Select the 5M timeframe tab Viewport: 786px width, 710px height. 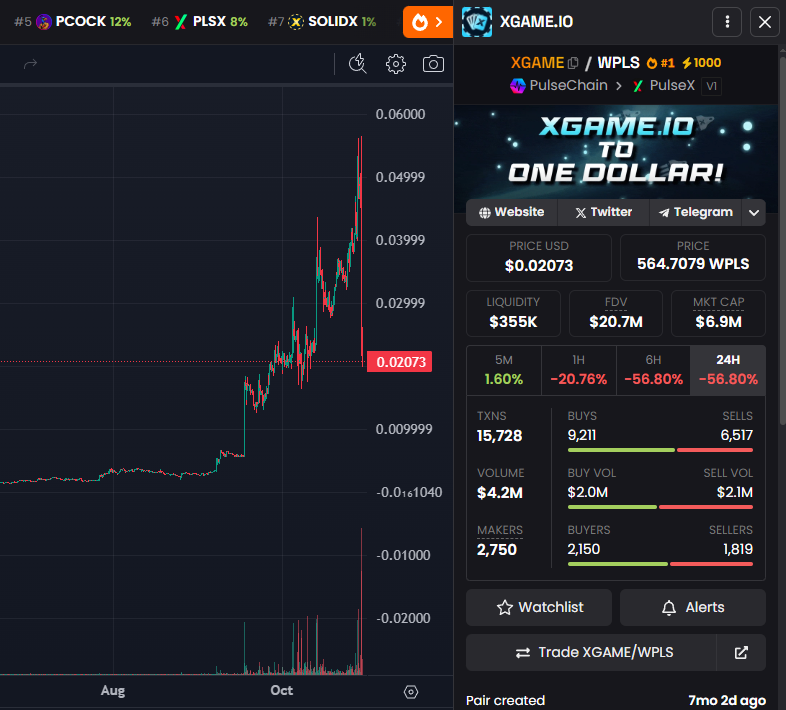click(504, 370)
